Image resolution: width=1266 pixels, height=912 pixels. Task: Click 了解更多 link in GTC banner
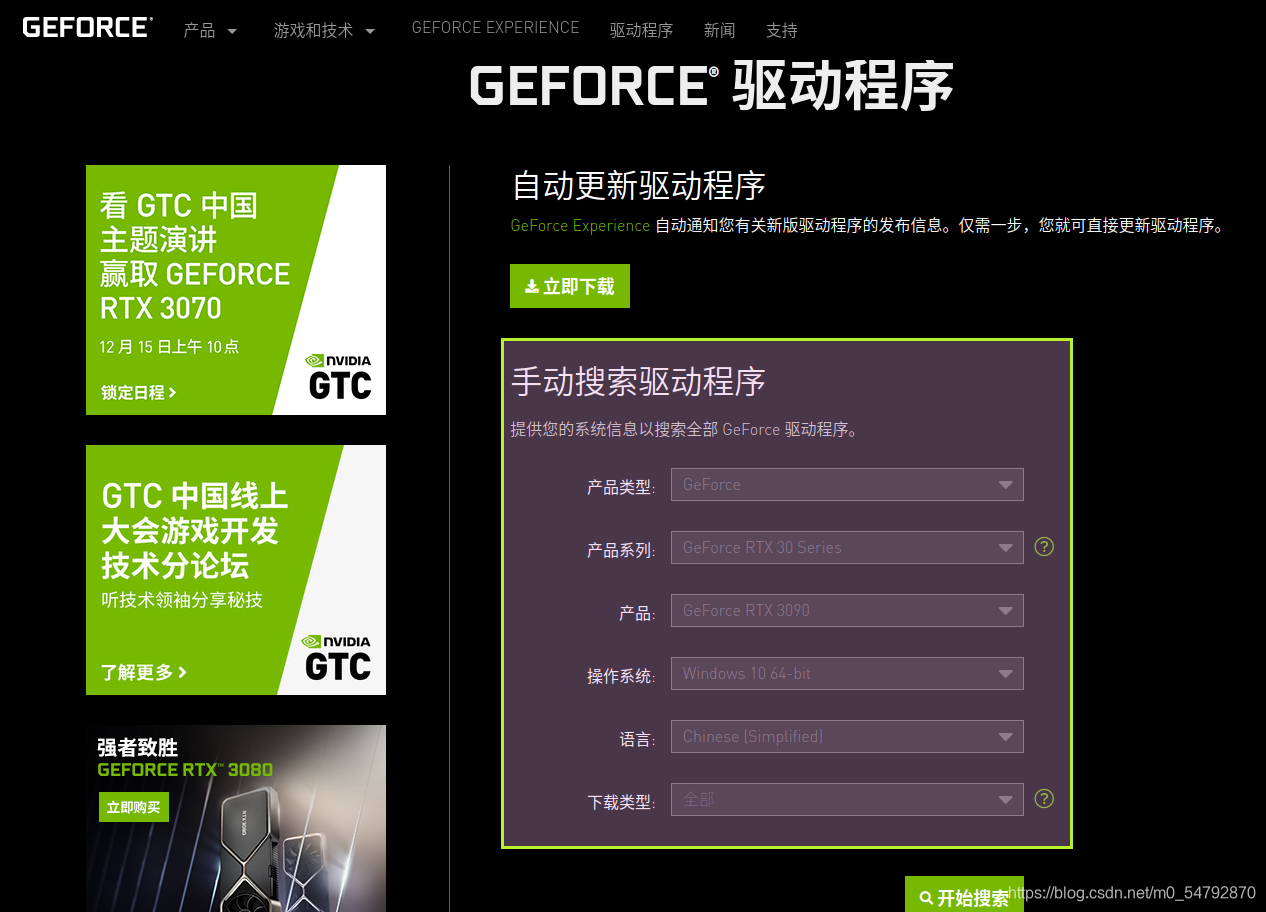[x=143, y=672]
